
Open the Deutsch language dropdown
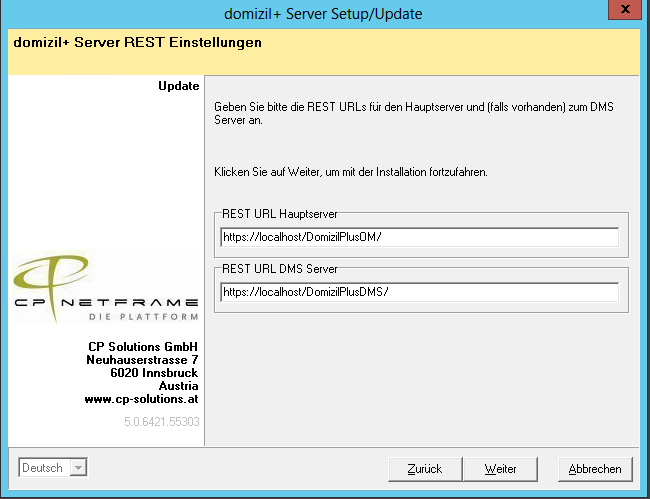pos(53,468)
